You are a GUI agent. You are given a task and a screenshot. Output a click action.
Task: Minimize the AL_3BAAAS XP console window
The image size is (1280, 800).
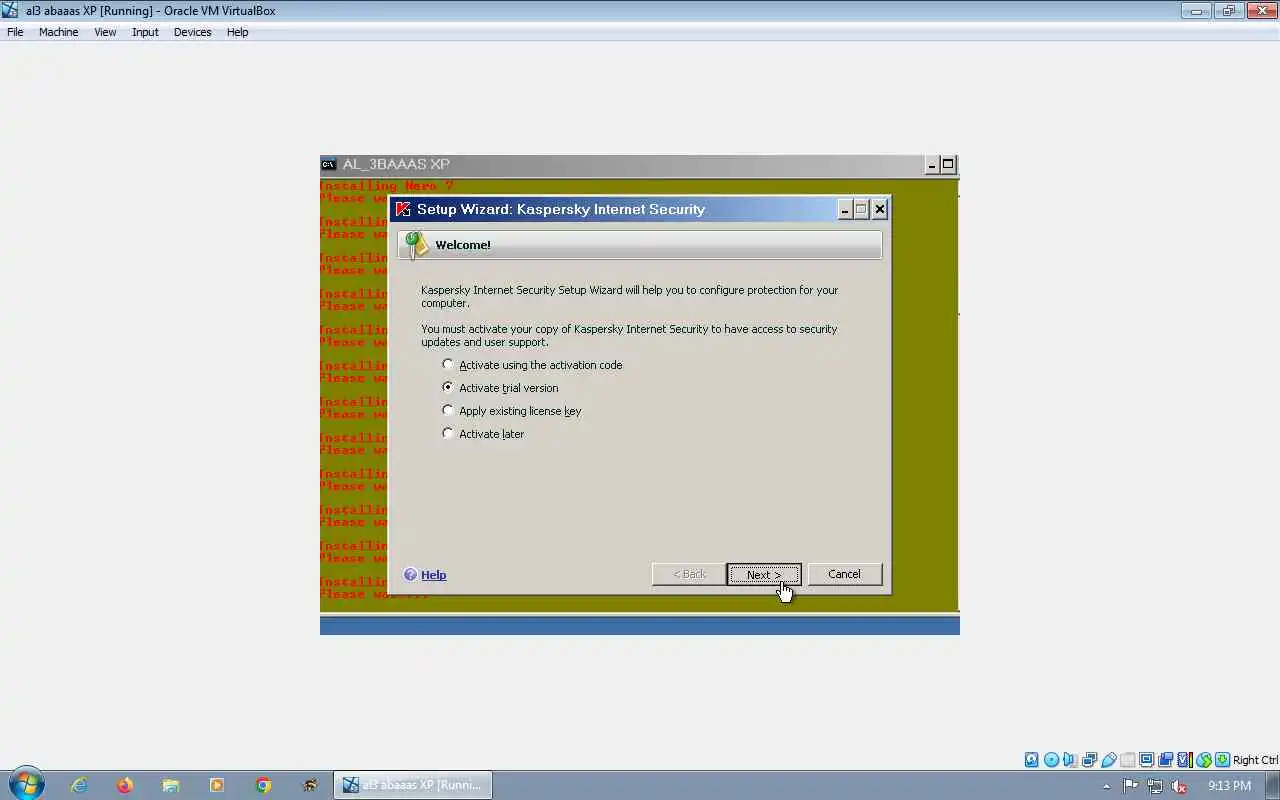click(932, 165)
